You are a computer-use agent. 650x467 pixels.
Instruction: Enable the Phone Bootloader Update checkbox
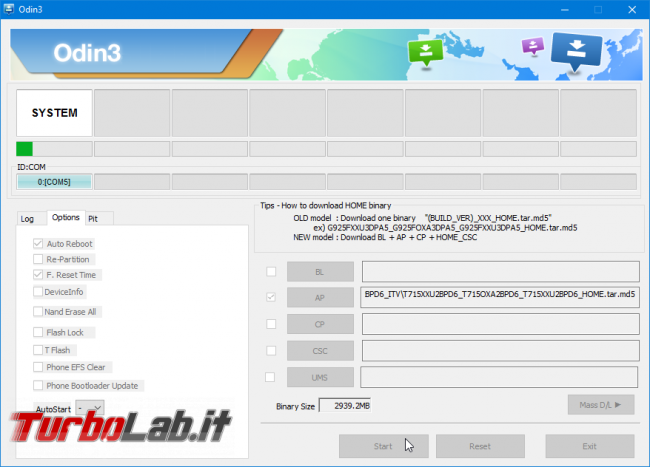pos(38,386)
